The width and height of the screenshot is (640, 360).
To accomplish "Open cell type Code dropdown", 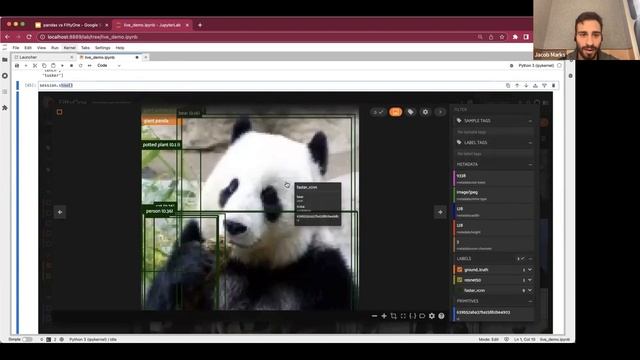I will click(109, 65).
